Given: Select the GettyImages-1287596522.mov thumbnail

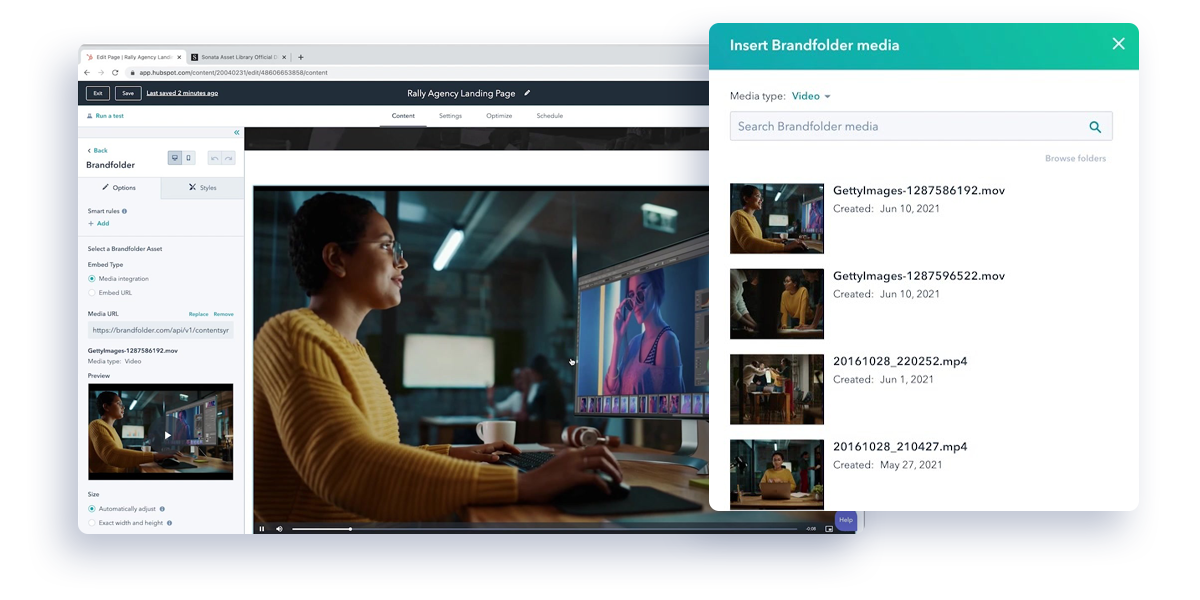Looking at the screenshot, I should pos(777,304).
